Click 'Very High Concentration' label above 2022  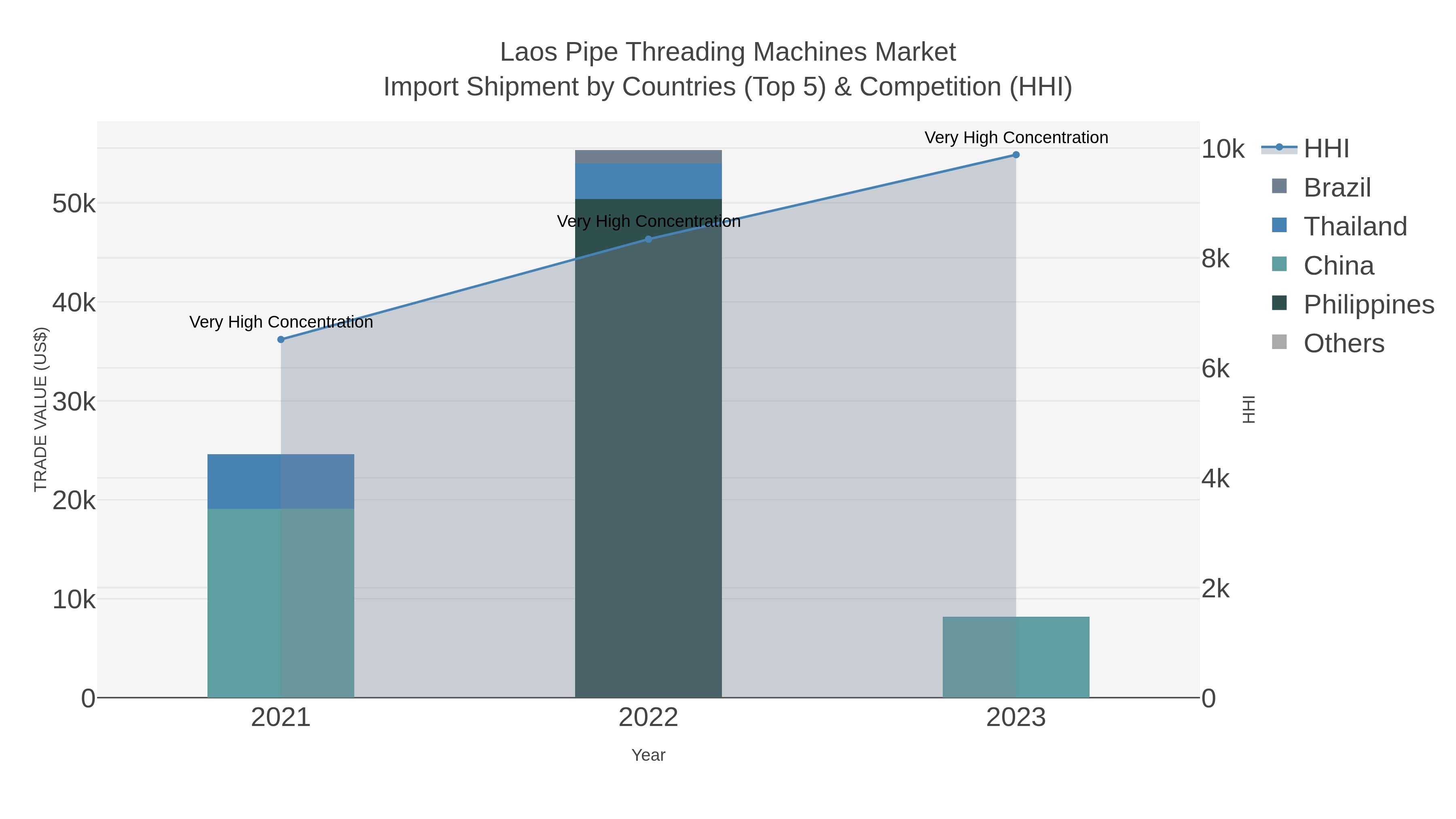[x=648, y=221]
